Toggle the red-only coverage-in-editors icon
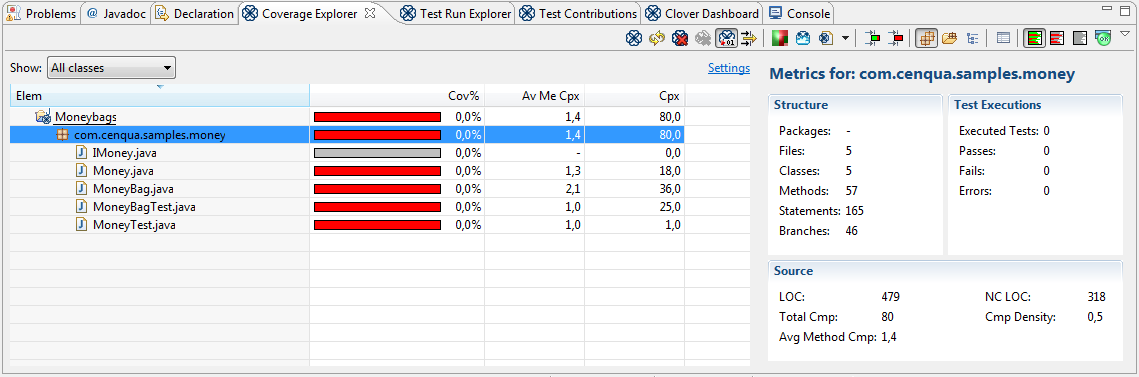This screenshot has width=1139, height=377. [1057, 38]
